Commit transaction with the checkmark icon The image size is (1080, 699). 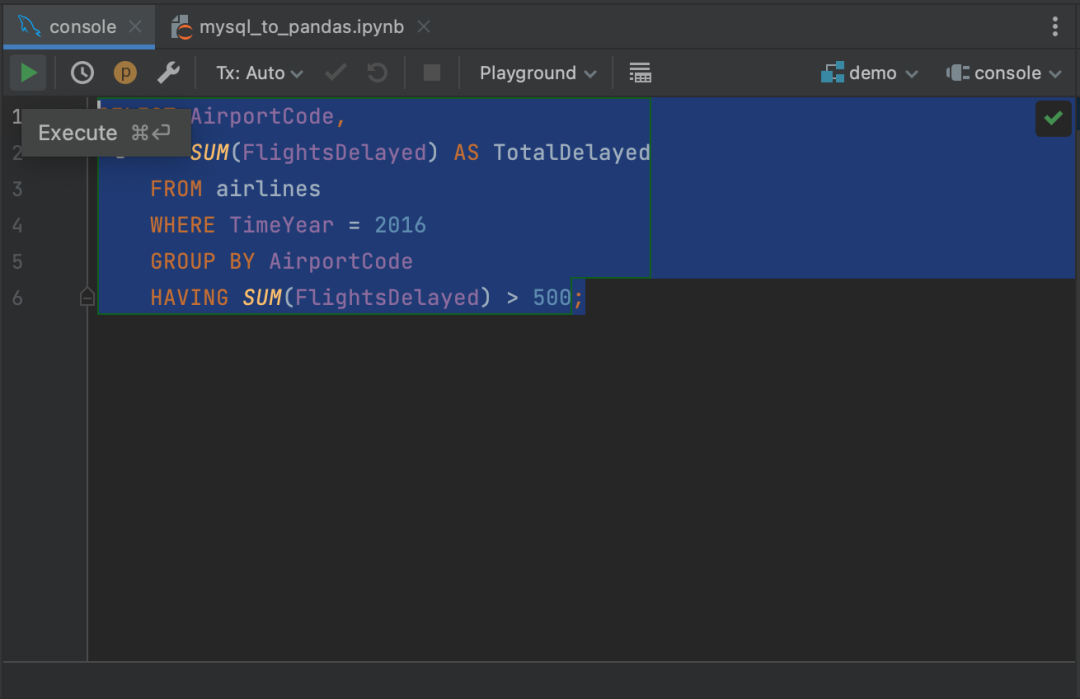(x=335, y=73)
